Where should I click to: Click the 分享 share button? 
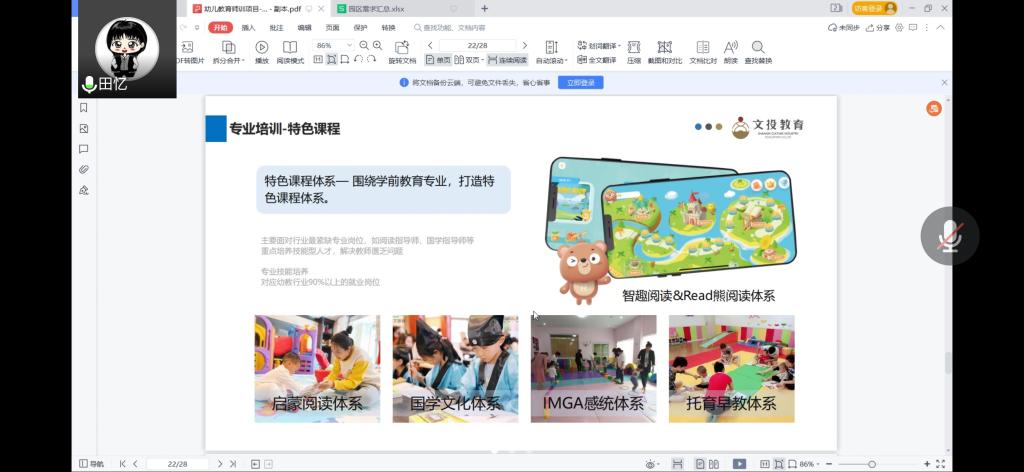[x=877, y=28]
